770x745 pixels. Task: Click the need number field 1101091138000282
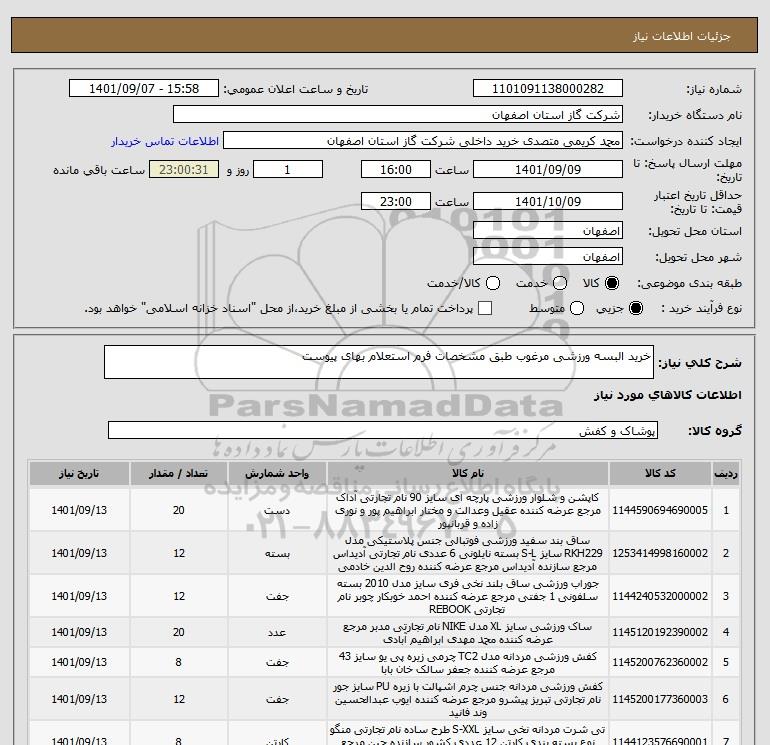pos(548,89)
